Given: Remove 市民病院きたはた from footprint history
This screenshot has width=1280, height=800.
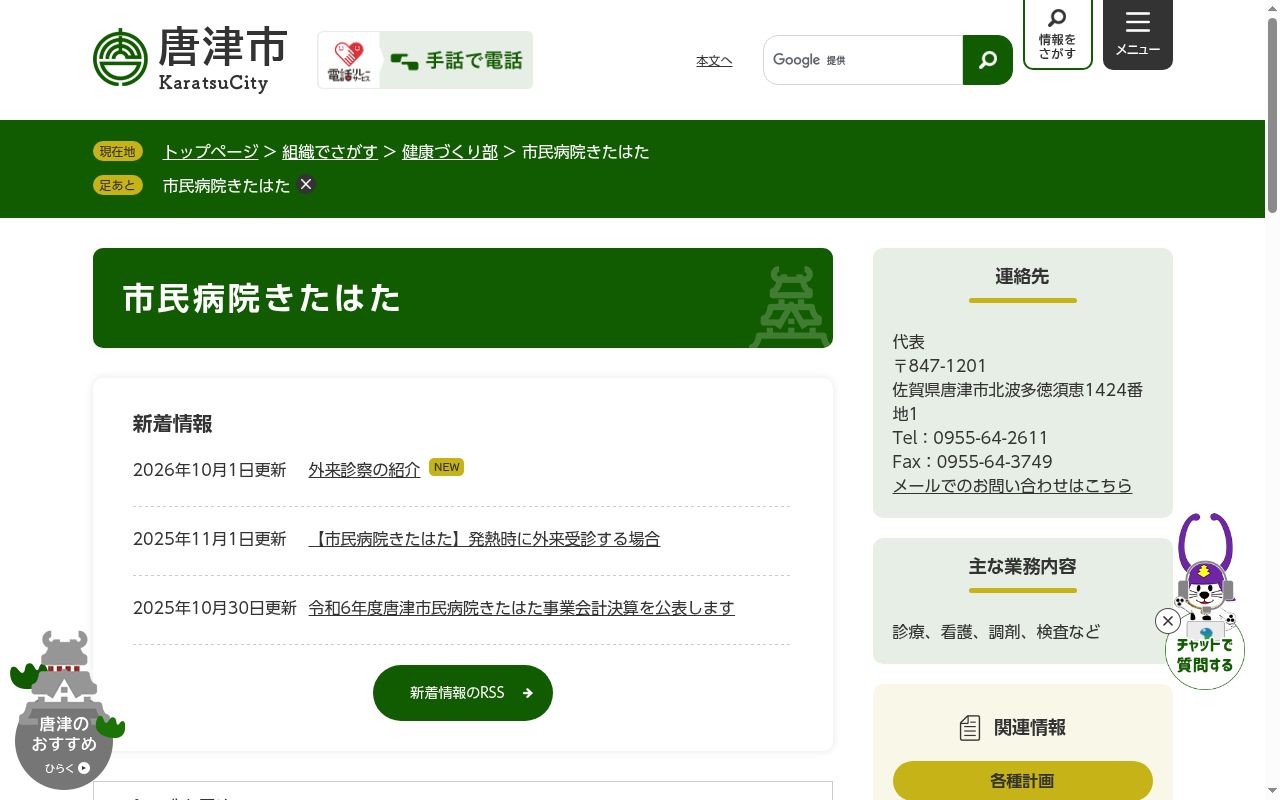Looking at the screenshot, I should pos(306,184).
